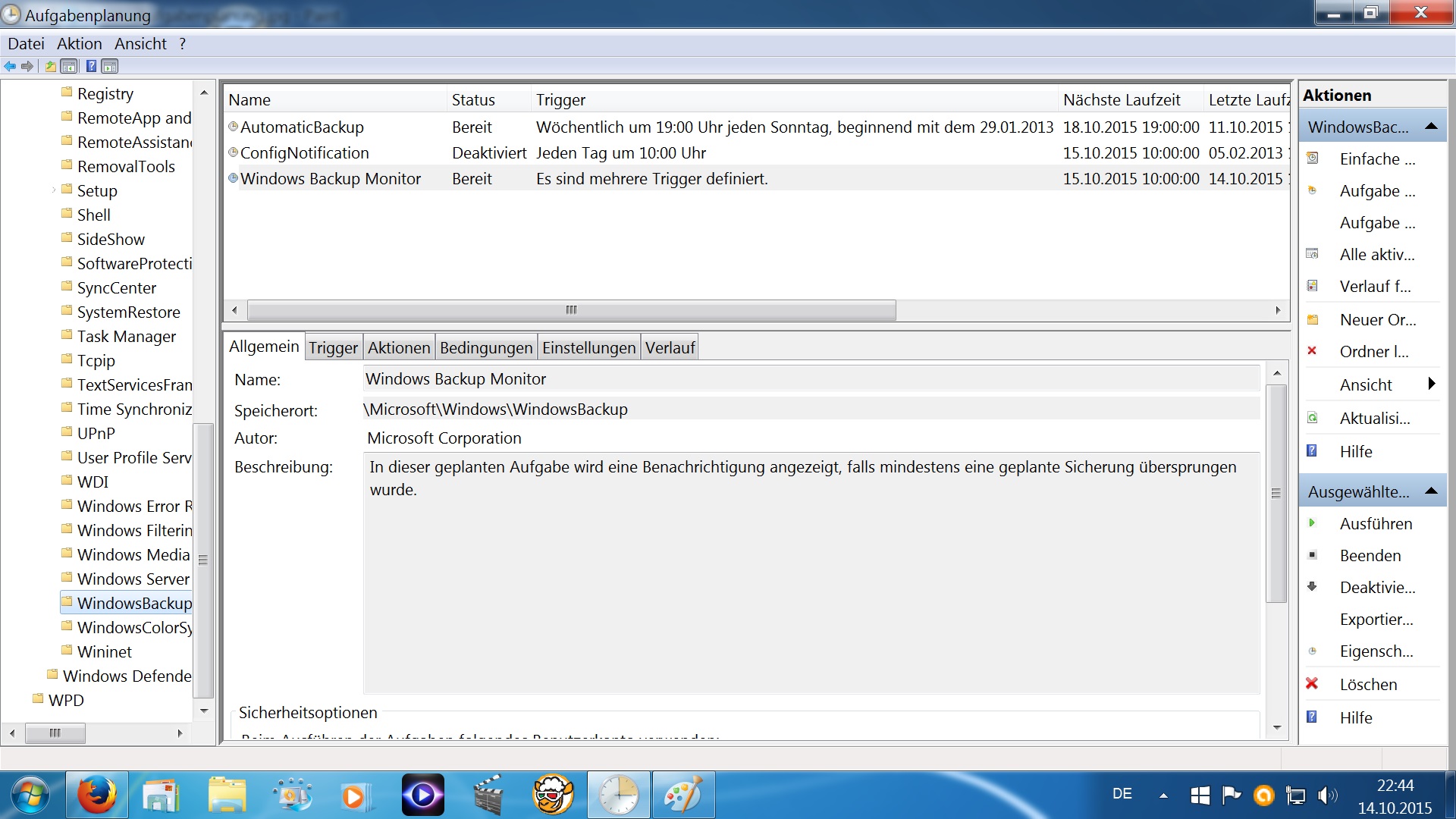Click the gray Forward arrow in toolbar

pos(27,67)
